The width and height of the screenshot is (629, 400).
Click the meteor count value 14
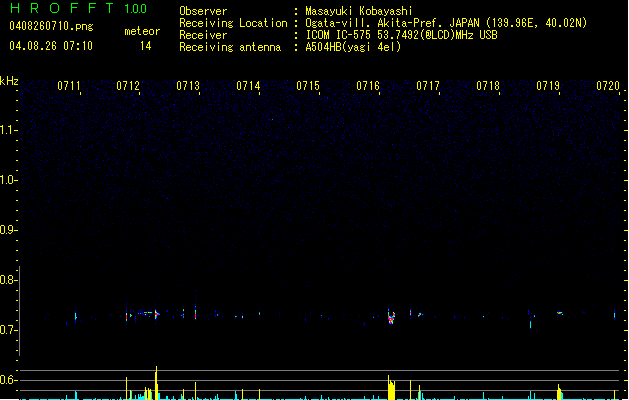(145, 46)
